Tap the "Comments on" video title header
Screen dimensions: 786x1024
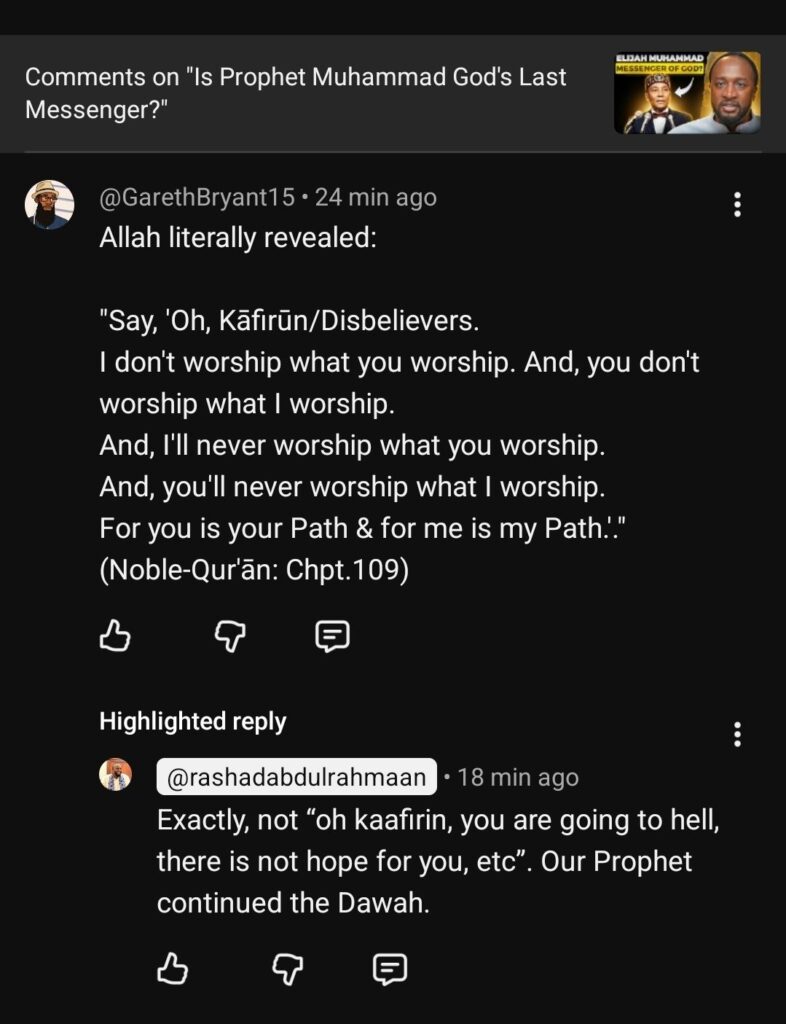click(x=296, y=92)
